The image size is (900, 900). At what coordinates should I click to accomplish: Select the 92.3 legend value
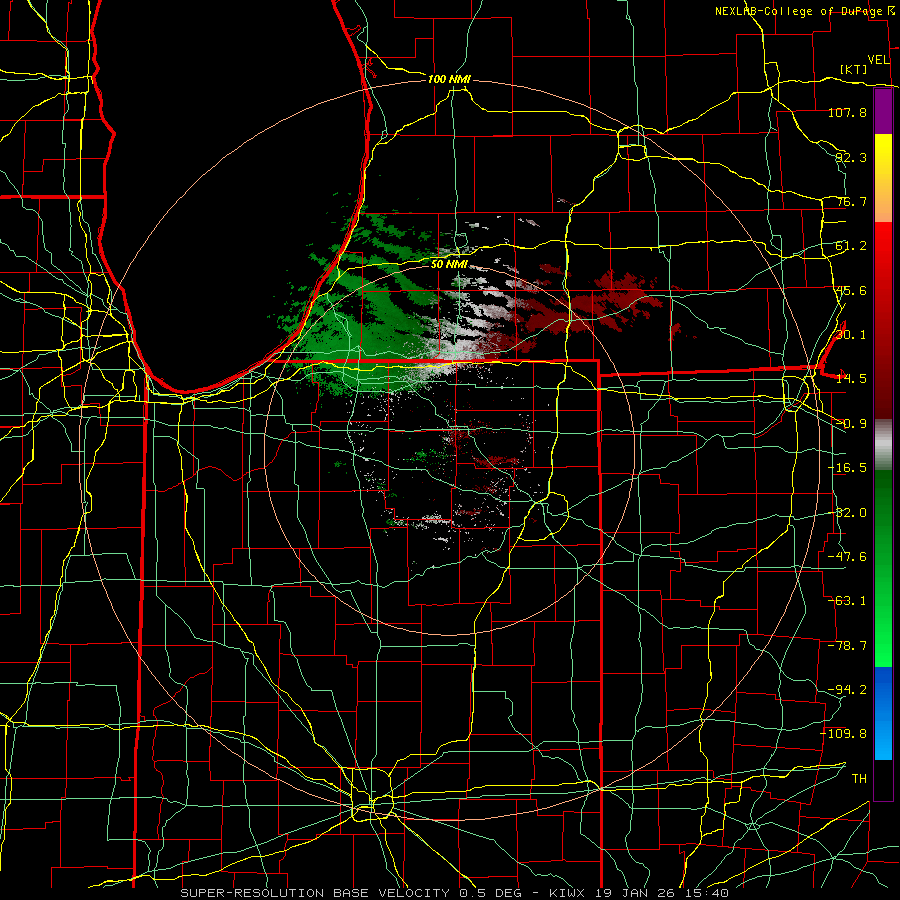[851, 157]
